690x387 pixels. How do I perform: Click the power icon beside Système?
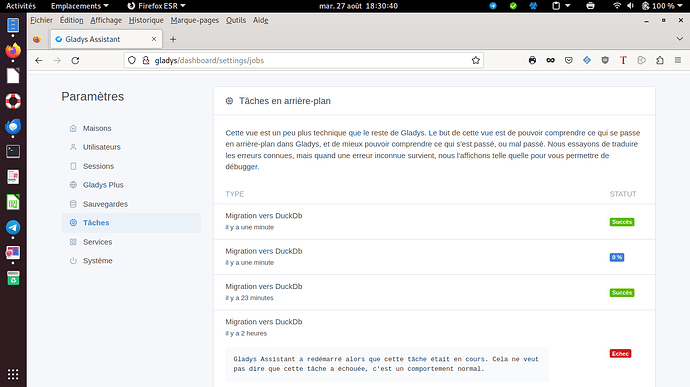point(73,261)
